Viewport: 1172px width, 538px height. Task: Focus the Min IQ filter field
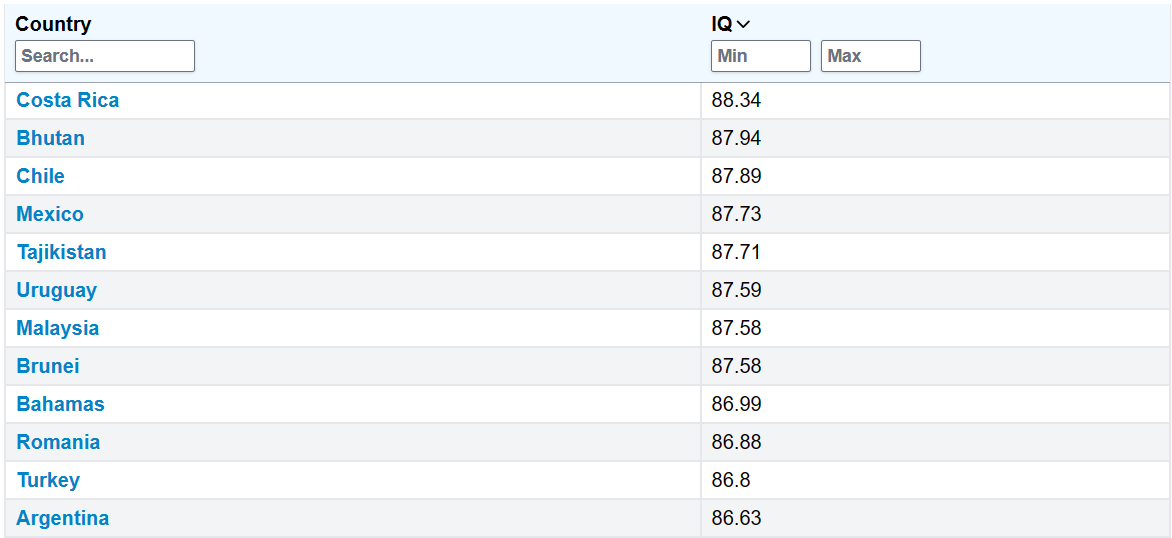[x=760, y=56]
